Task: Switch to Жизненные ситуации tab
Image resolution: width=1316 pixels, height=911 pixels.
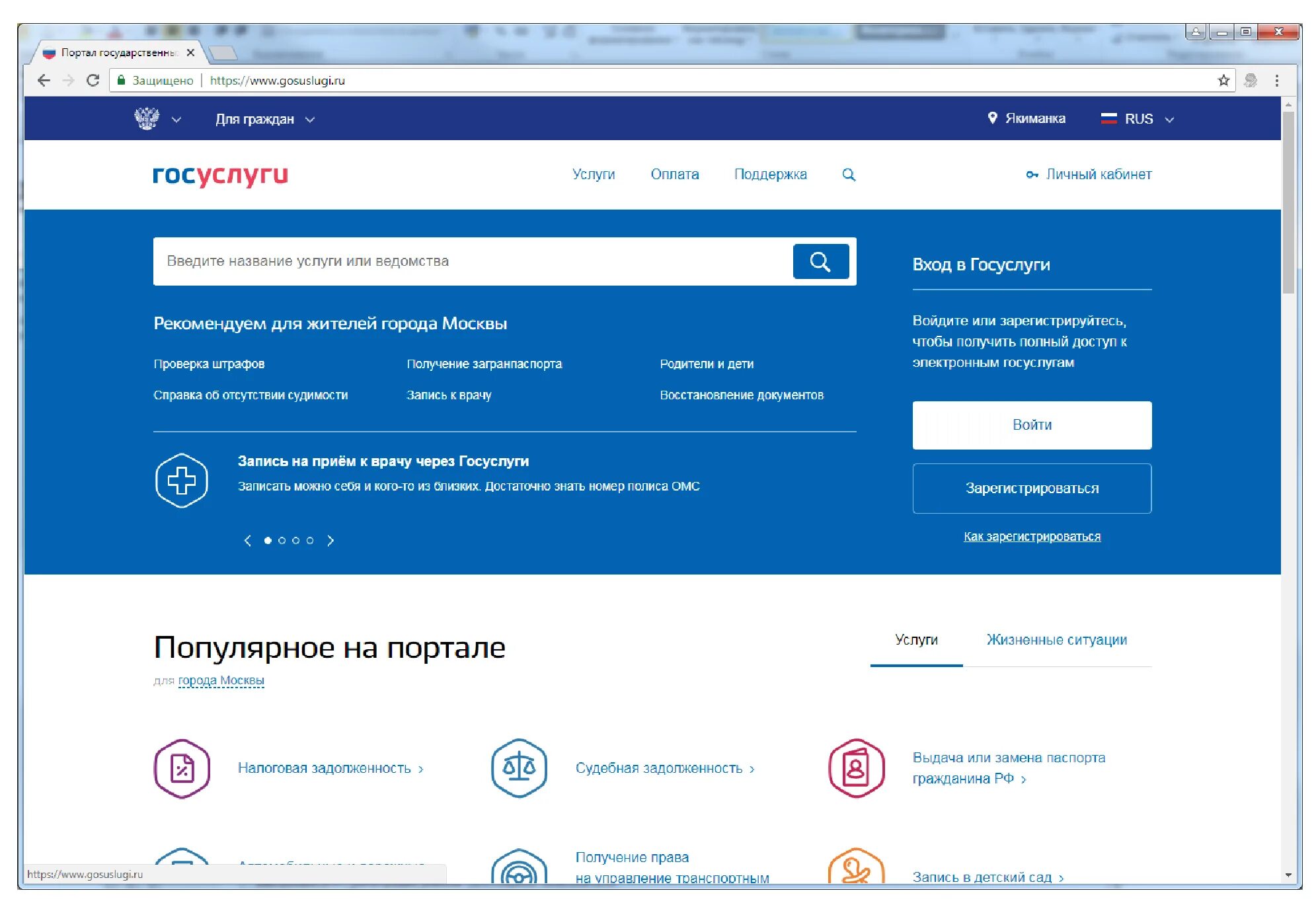Action: pyautogui.click(x=1057, y=640)
